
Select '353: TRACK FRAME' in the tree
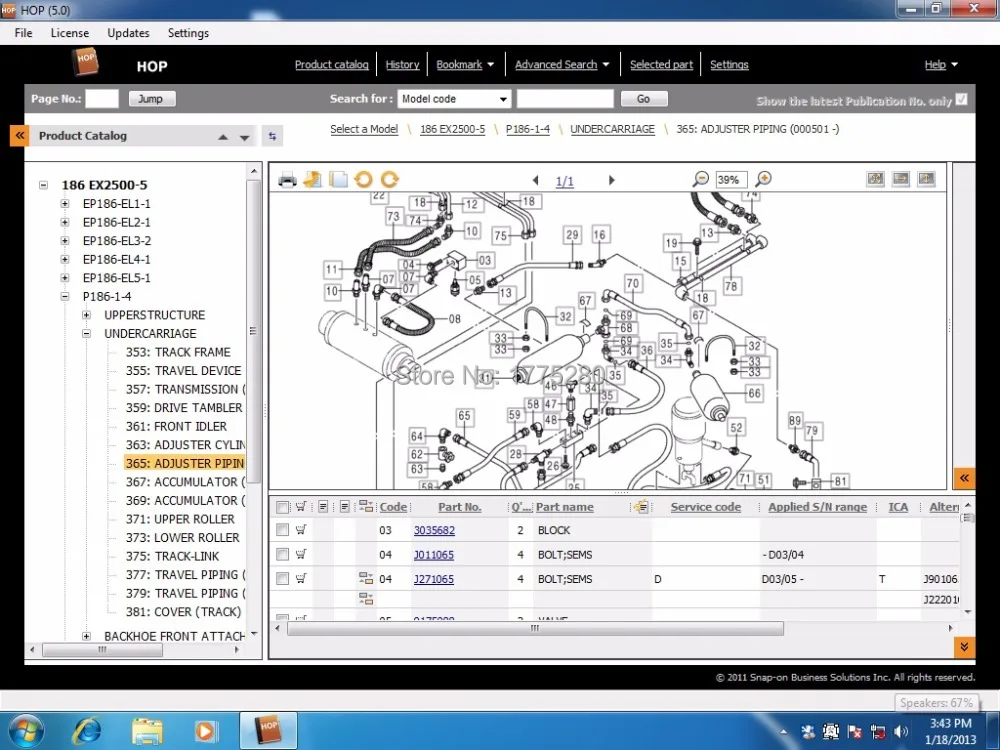pyautogui.click(x=178, y=352)
